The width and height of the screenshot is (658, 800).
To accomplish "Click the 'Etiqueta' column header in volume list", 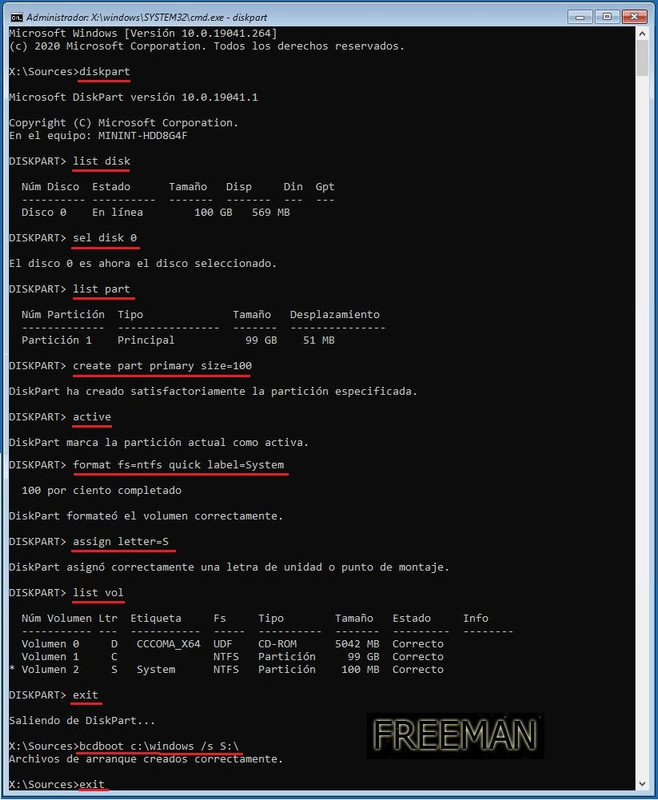I will [x=156, y=618].
